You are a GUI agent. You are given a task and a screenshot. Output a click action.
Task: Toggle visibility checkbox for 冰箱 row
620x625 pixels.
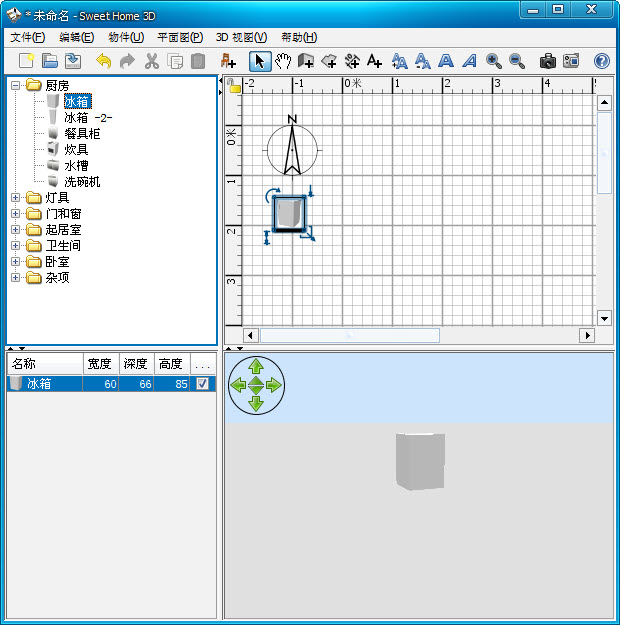(202, 383)
